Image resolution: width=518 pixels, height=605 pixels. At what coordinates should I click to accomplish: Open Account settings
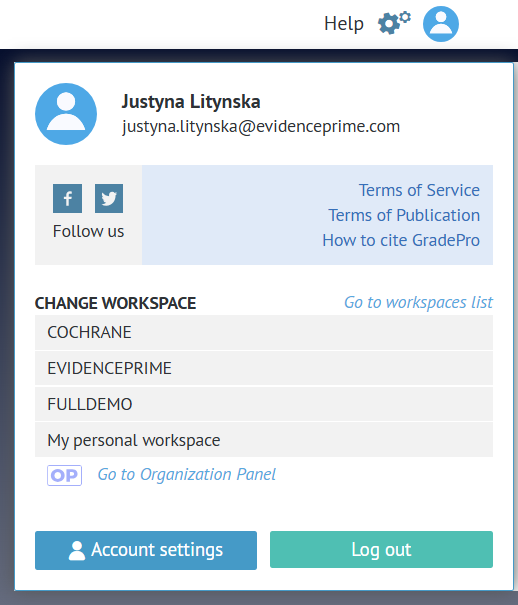click(x=146, y=550)
